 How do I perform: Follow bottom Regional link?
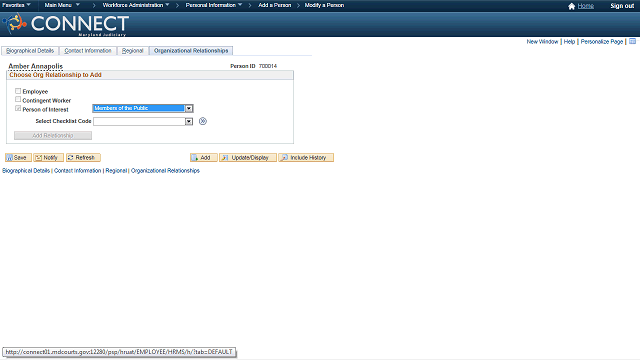tap(116, 171)
